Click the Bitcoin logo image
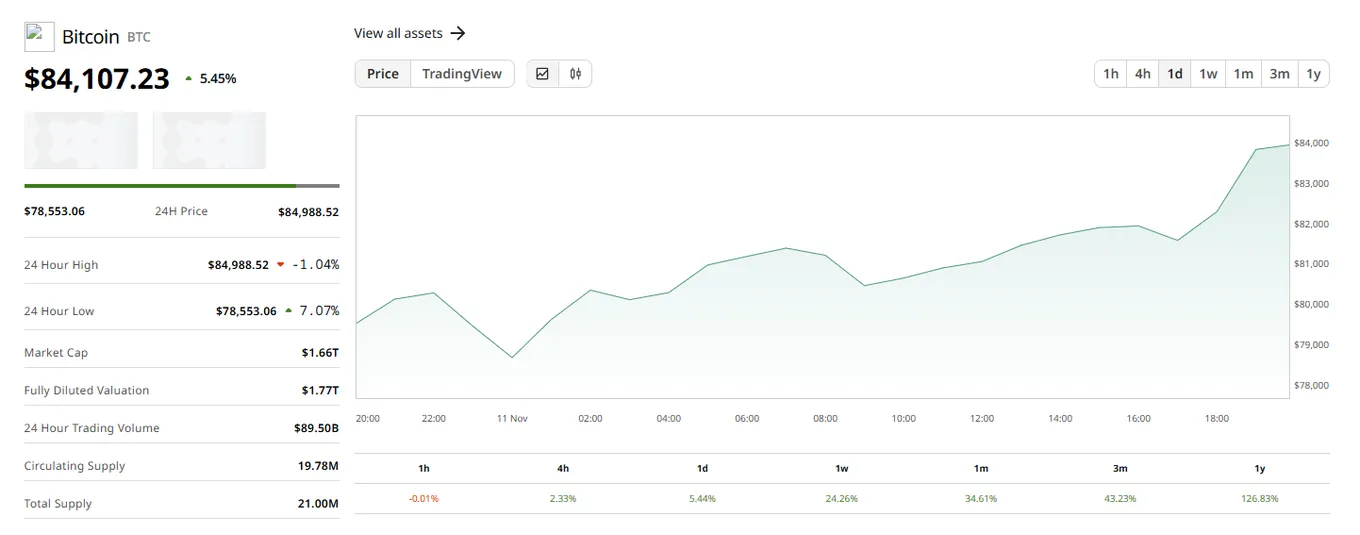This screenshot has width=1360, height=535. [39, 37]
